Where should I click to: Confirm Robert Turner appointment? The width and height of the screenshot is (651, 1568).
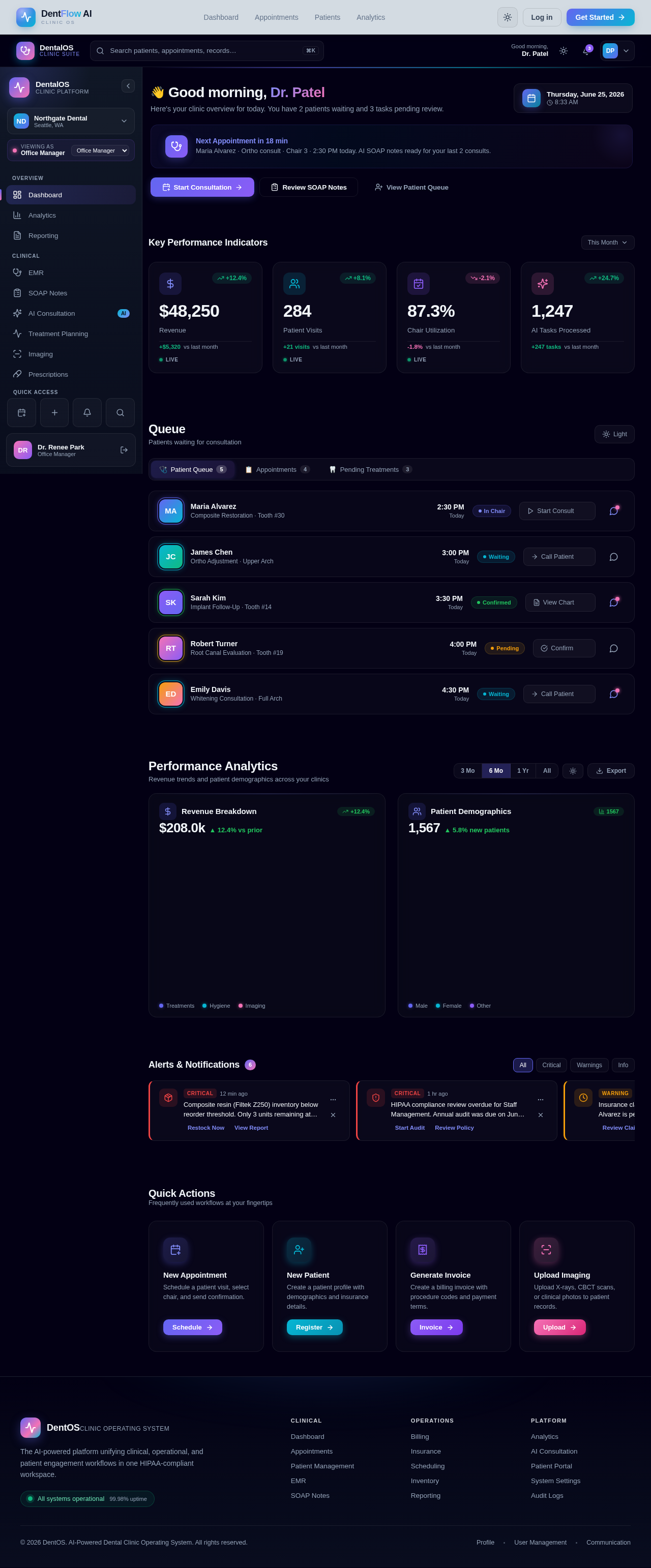coord(564,648)
